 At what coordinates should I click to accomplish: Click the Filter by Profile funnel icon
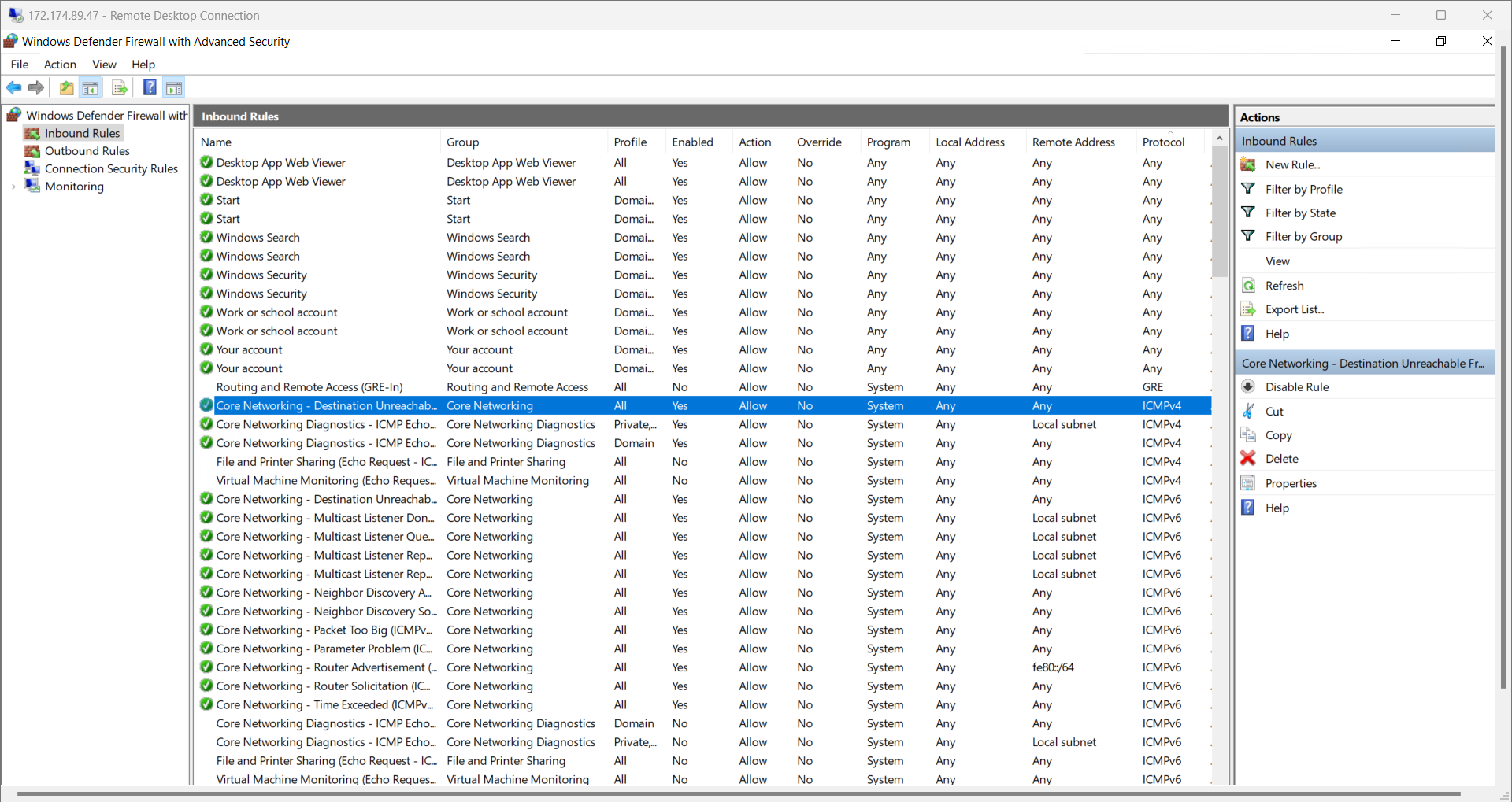(x=1248, y=189)
